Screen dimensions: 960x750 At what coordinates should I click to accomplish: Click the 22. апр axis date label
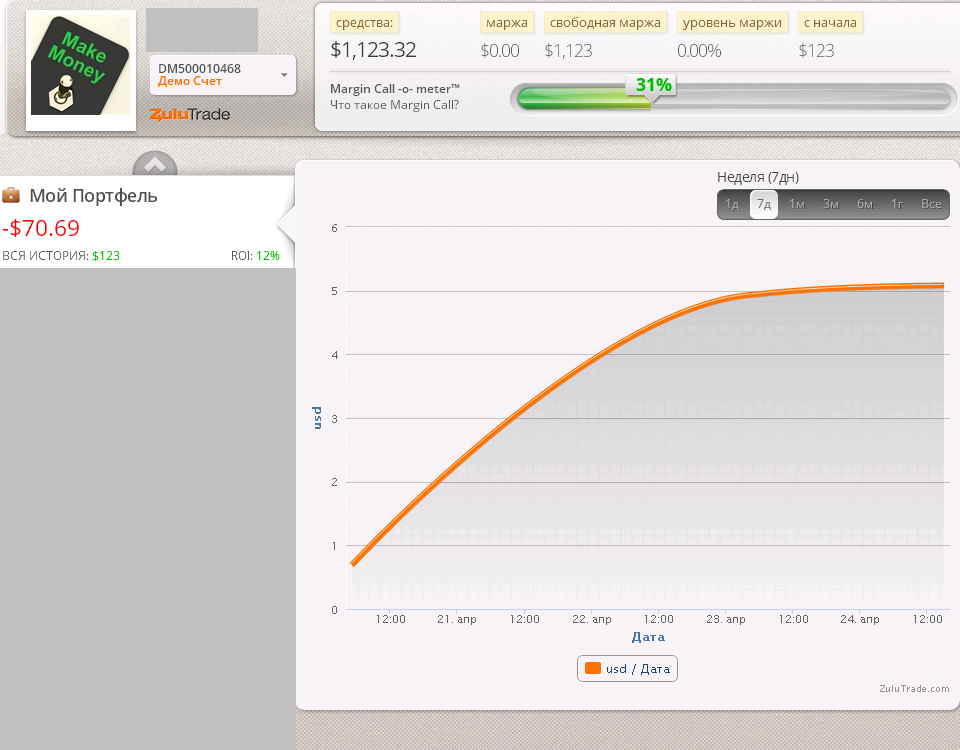(591, 619)
